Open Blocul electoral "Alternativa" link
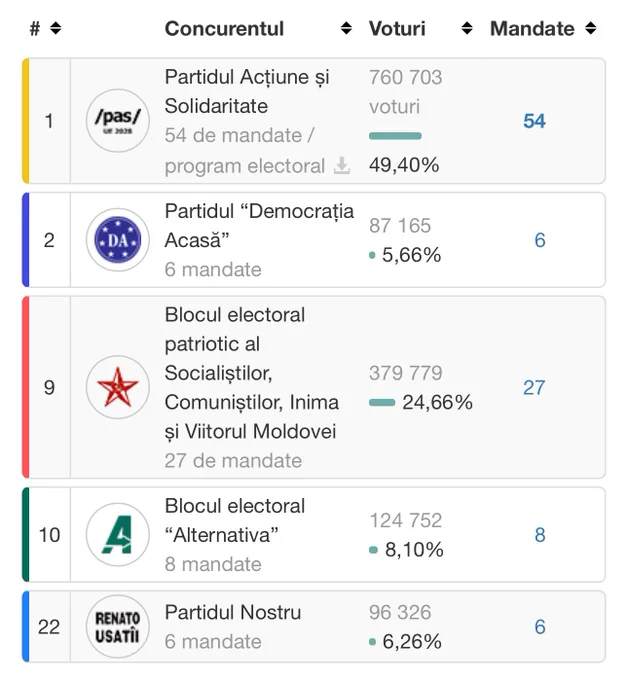The image size is (628, 680). pyautogui.click(x=235, y=520)
